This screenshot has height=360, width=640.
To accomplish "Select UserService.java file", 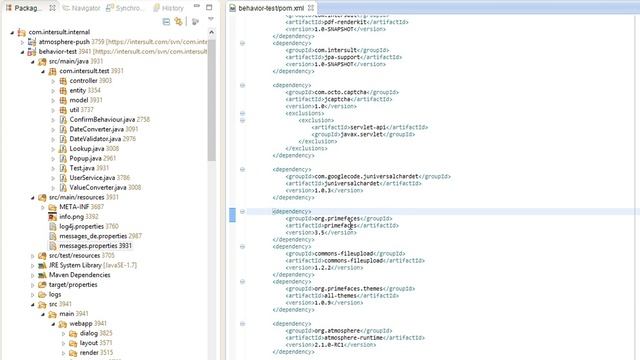I will (x=95, y=178).
